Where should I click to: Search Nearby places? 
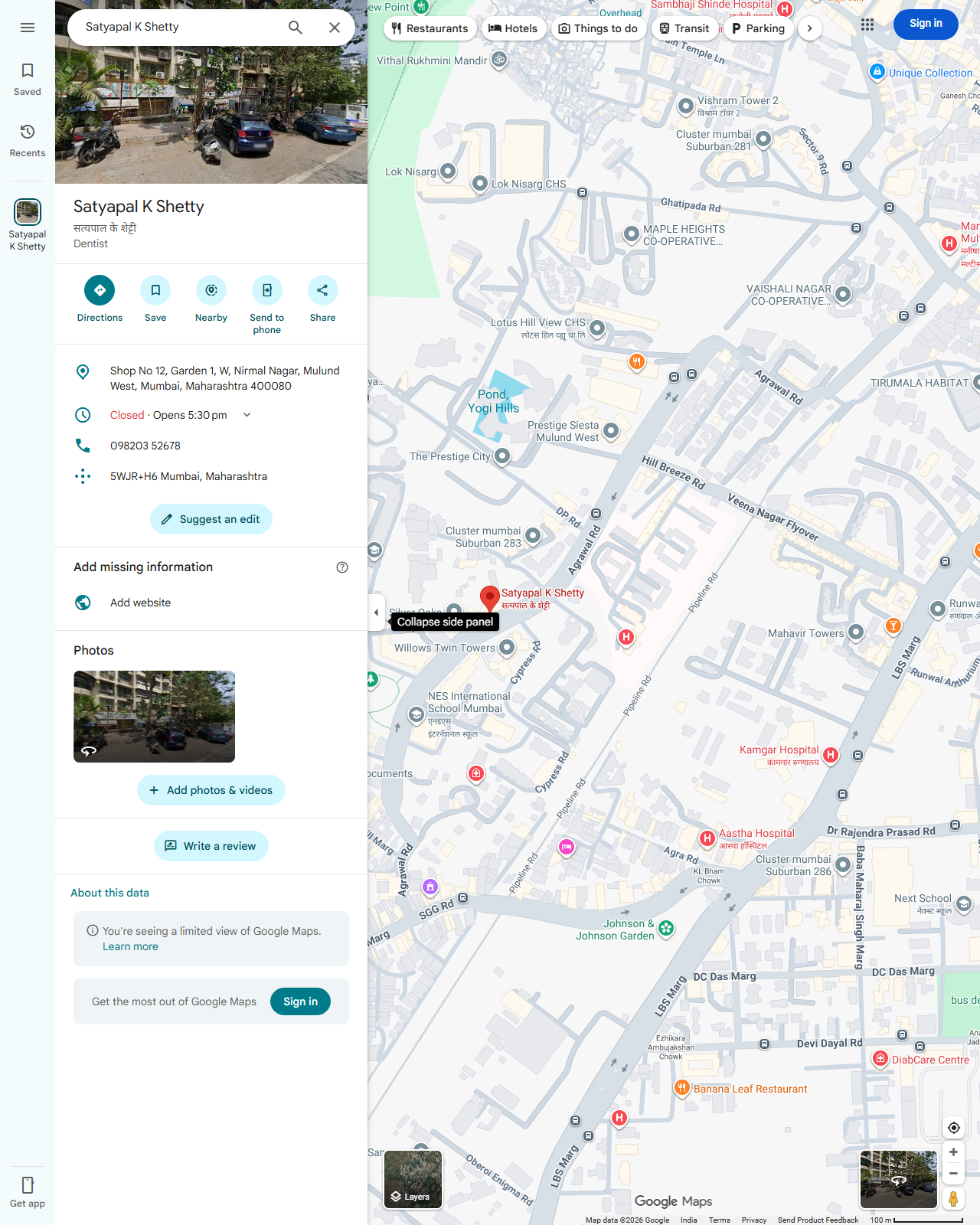coord(211,299)
